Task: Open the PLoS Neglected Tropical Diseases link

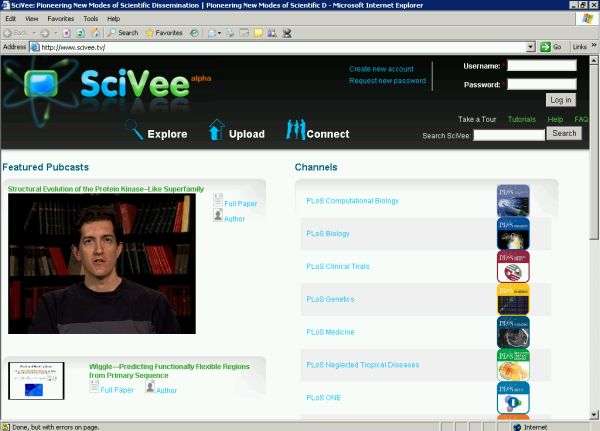Action: pyautogui.click(x=362, y=365)
